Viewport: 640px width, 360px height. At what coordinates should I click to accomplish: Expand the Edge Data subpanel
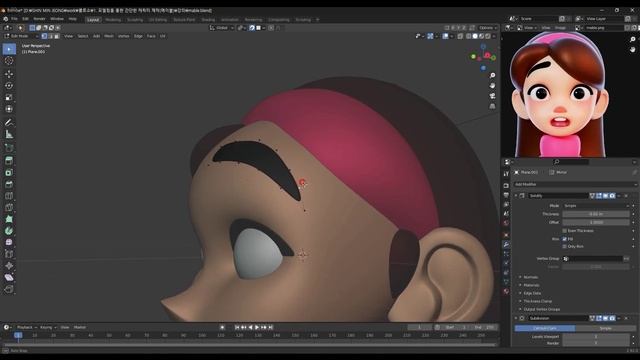[x=532, y=293]
